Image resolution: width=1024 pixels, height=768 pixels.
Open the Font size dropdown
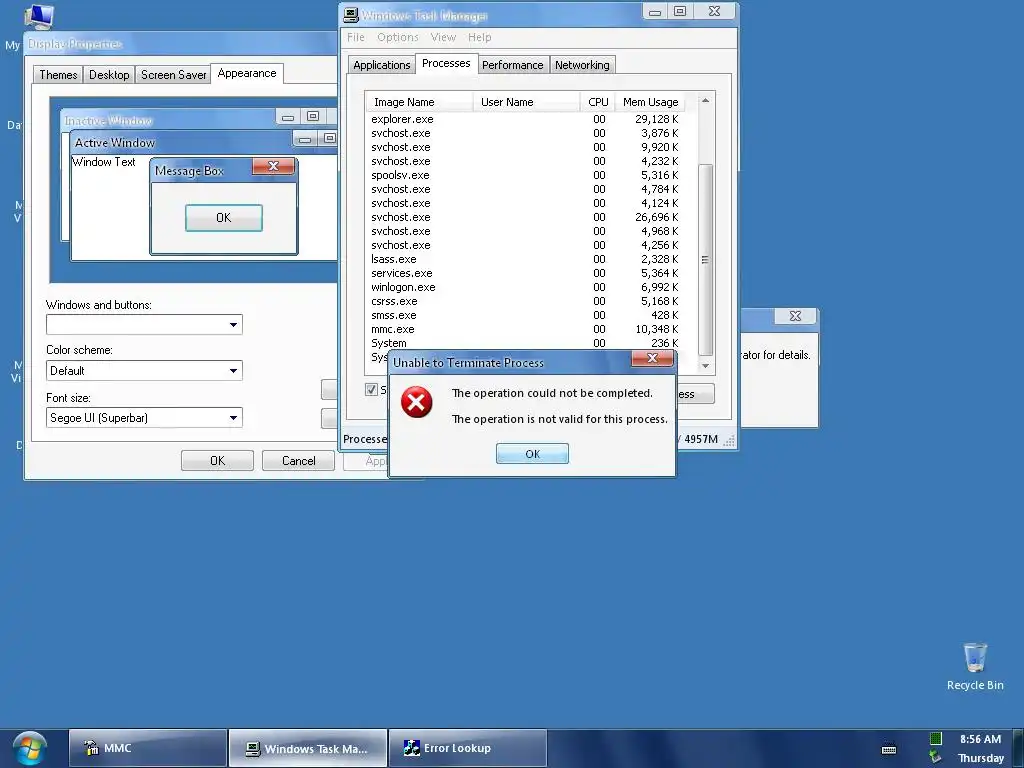144,418
